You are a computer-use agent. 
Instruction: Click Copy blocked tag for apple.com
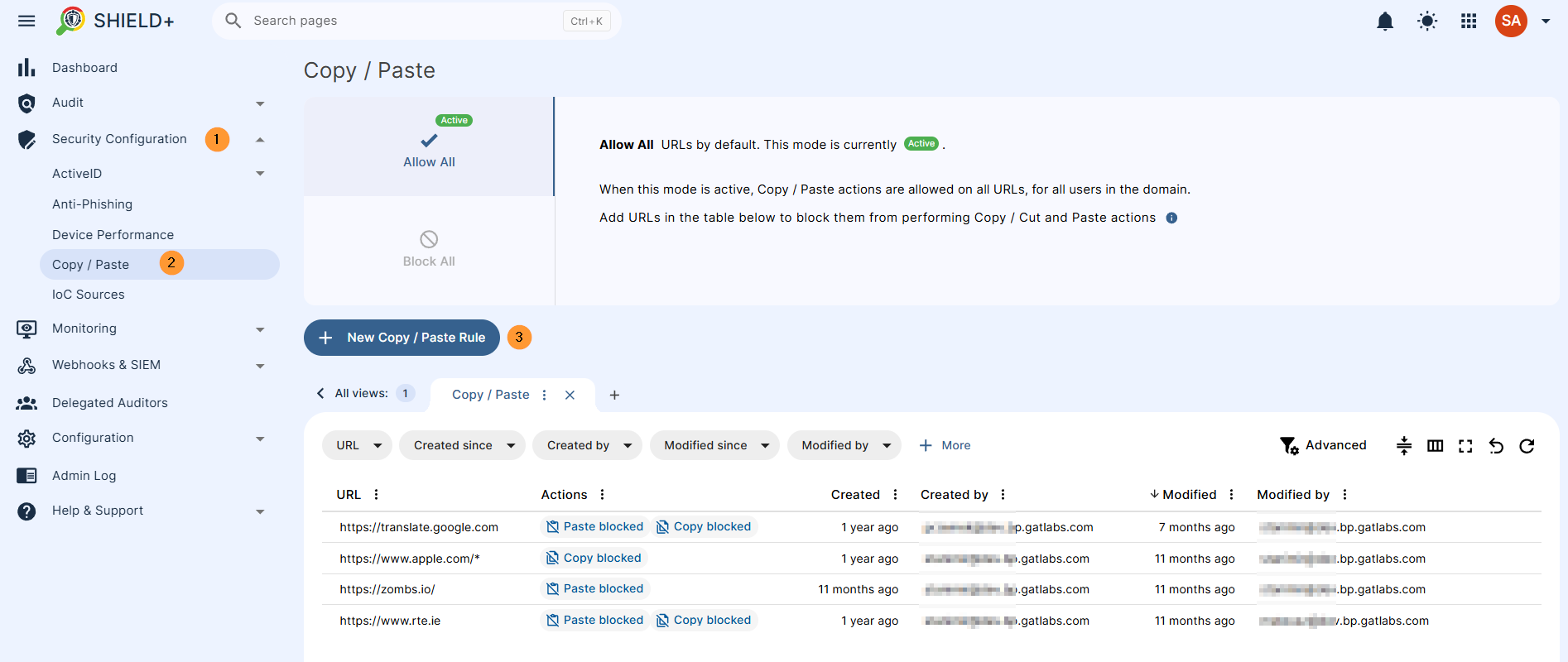594,558
